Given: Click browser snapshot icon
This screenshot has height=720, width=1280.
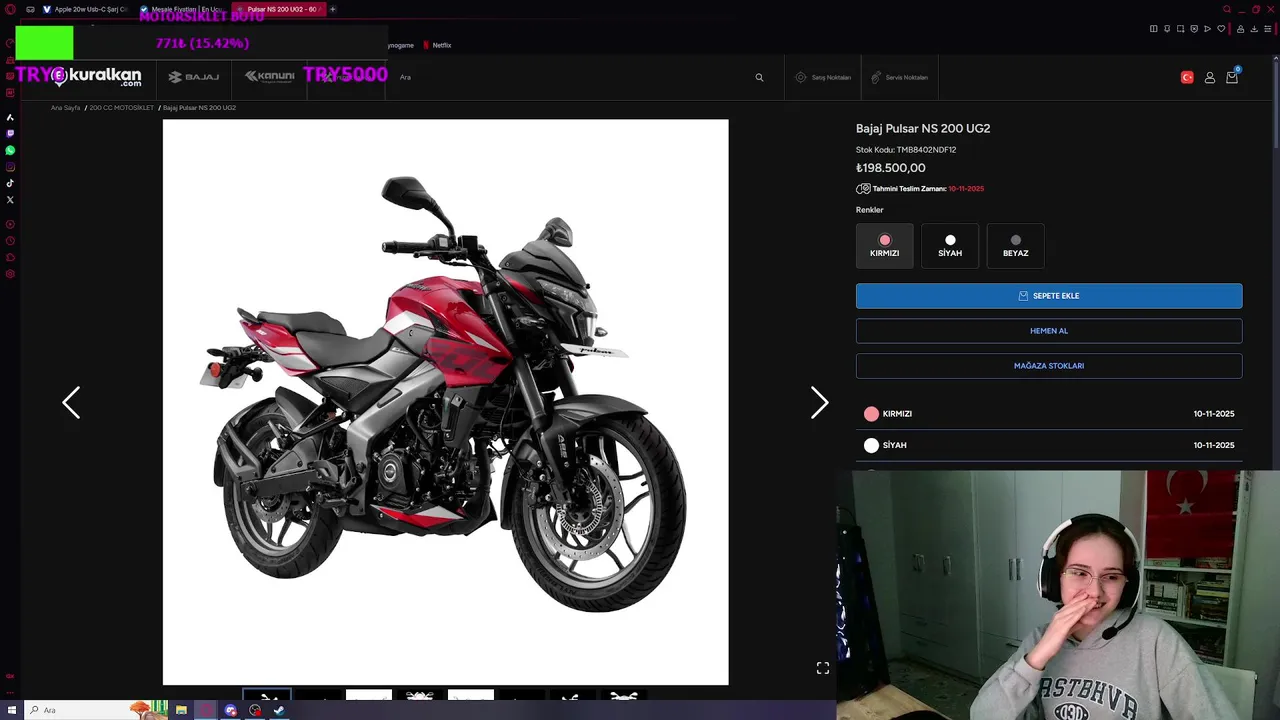Looking at the screenshot, I should click(1180, 29).
